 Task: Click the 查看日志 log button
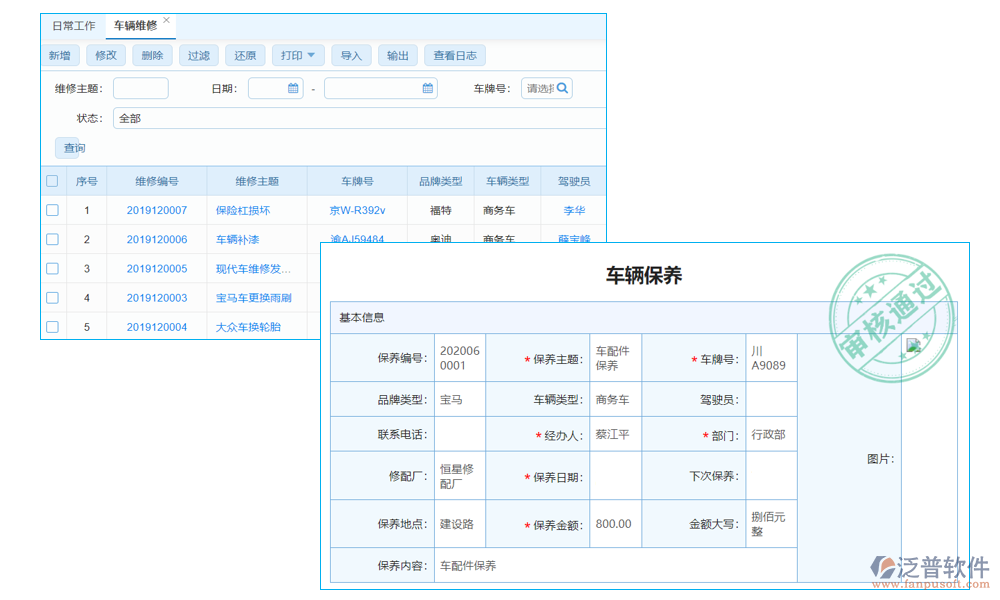click(457, 55)
